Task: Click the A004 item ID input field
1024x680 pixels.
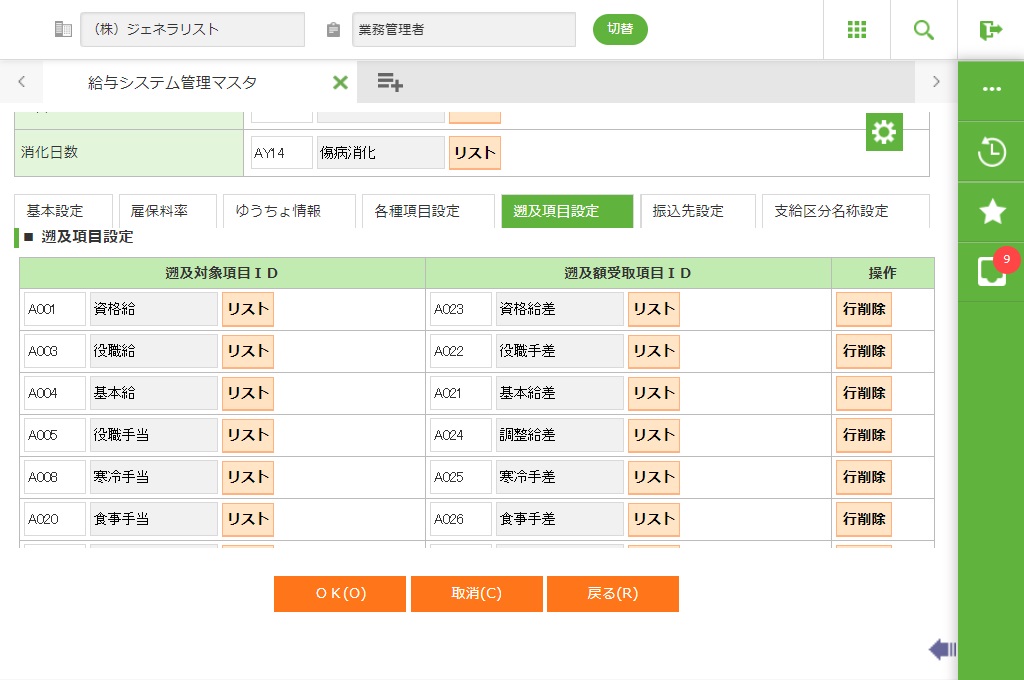Action: [x=55, y=393]
